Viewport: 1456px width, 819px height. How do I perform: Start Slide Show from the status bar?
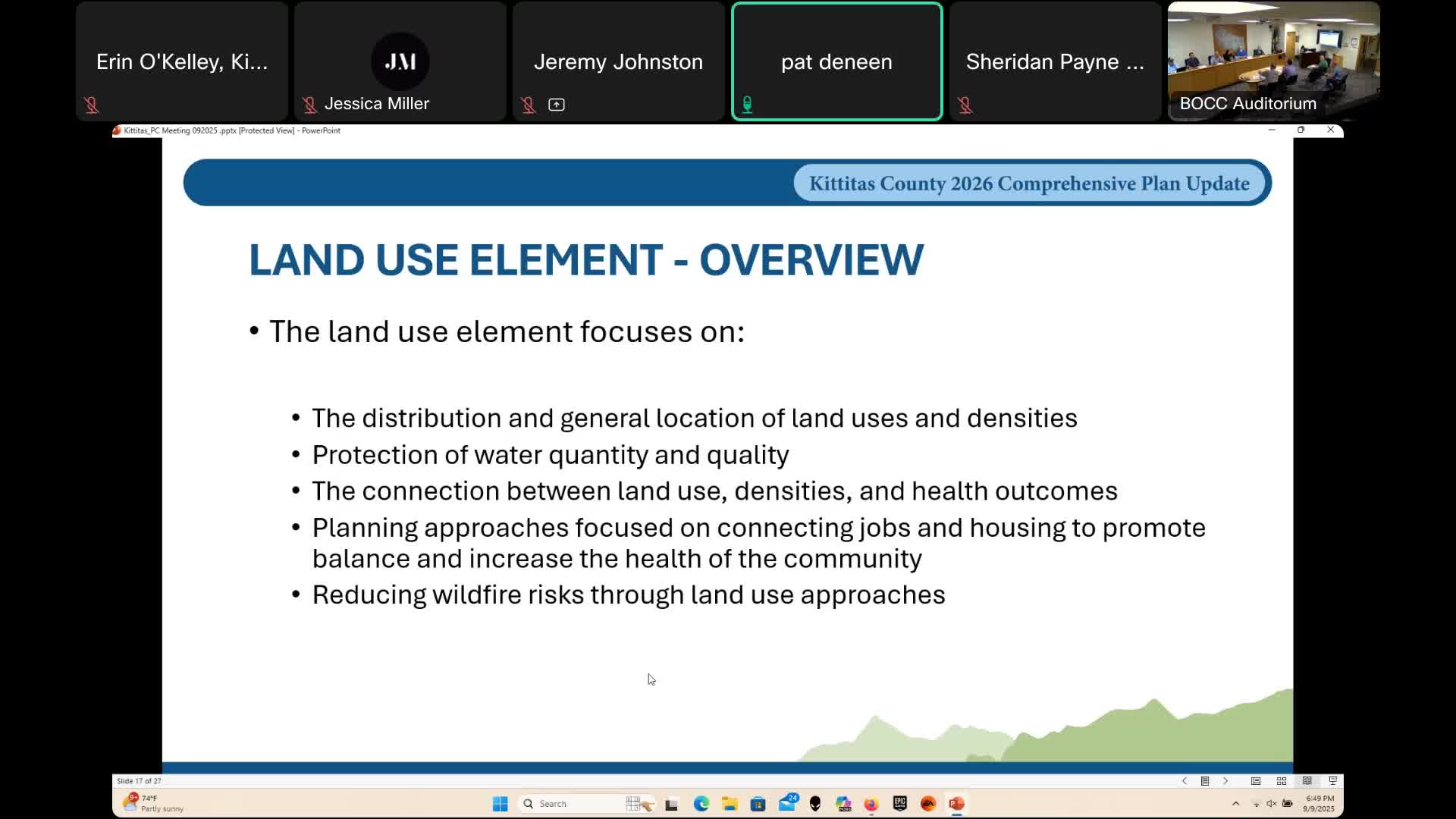coord(1334,780)
